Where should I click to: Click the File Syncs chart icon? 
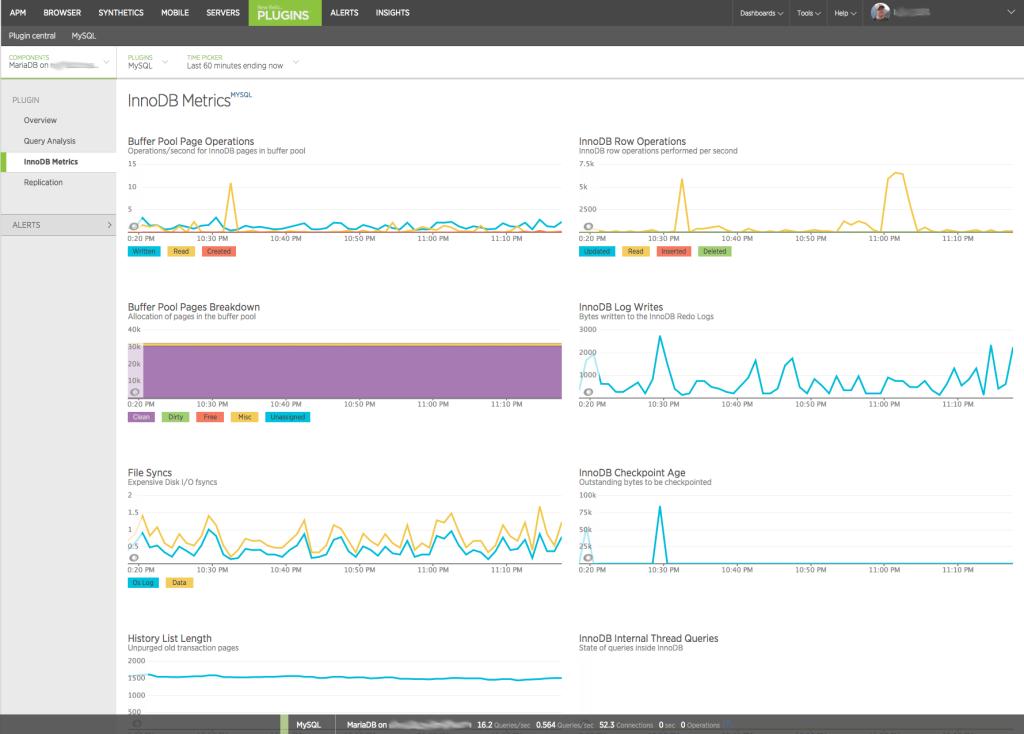[134, 558]
